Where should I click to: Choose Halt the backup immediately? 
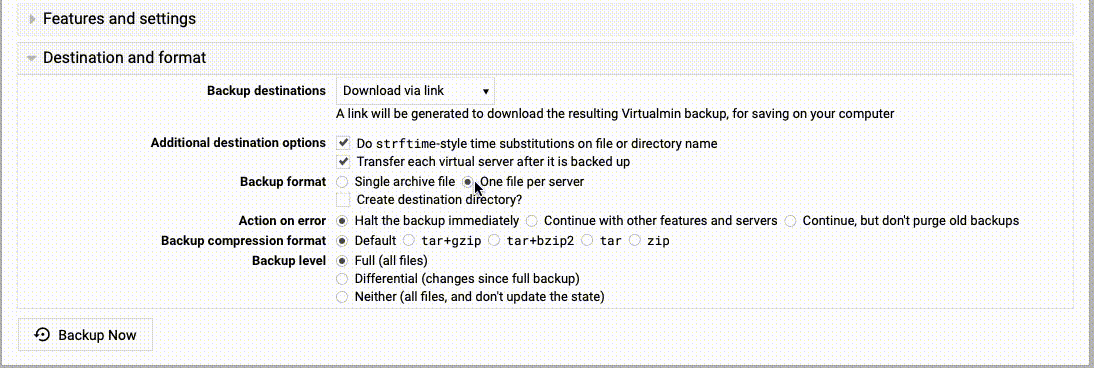tap(343, 221)
